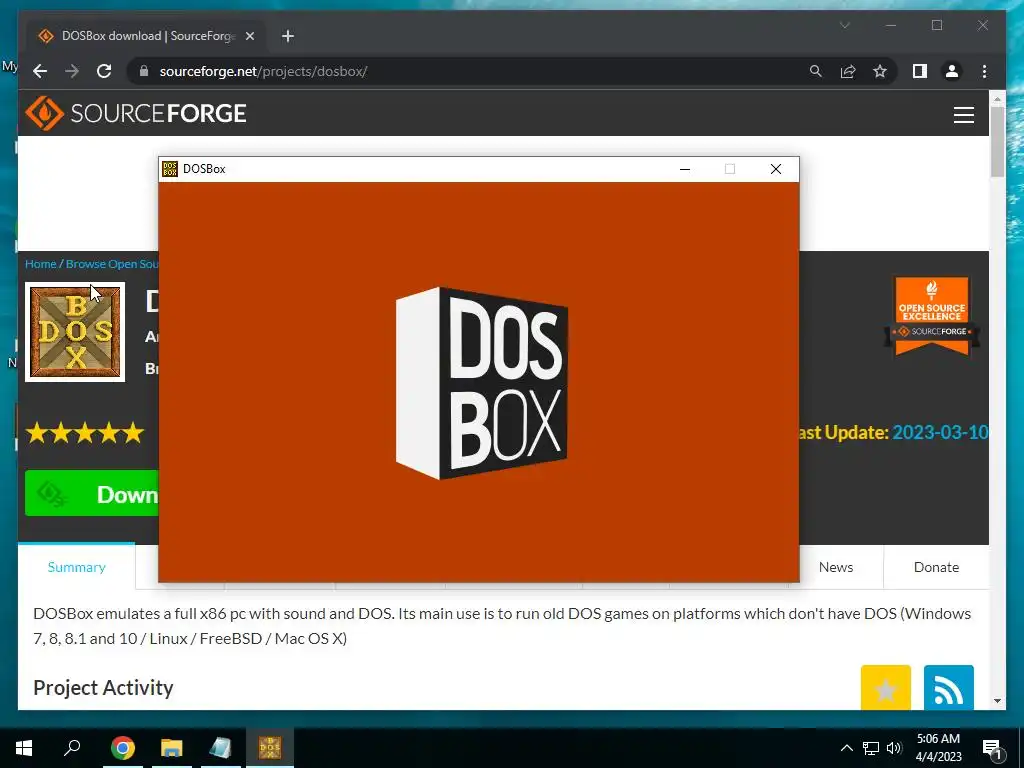This screenshot has width=1024, height=768.
Task: Follow the Browse Open Source breadcrumb link
Action: click(112, 264)
